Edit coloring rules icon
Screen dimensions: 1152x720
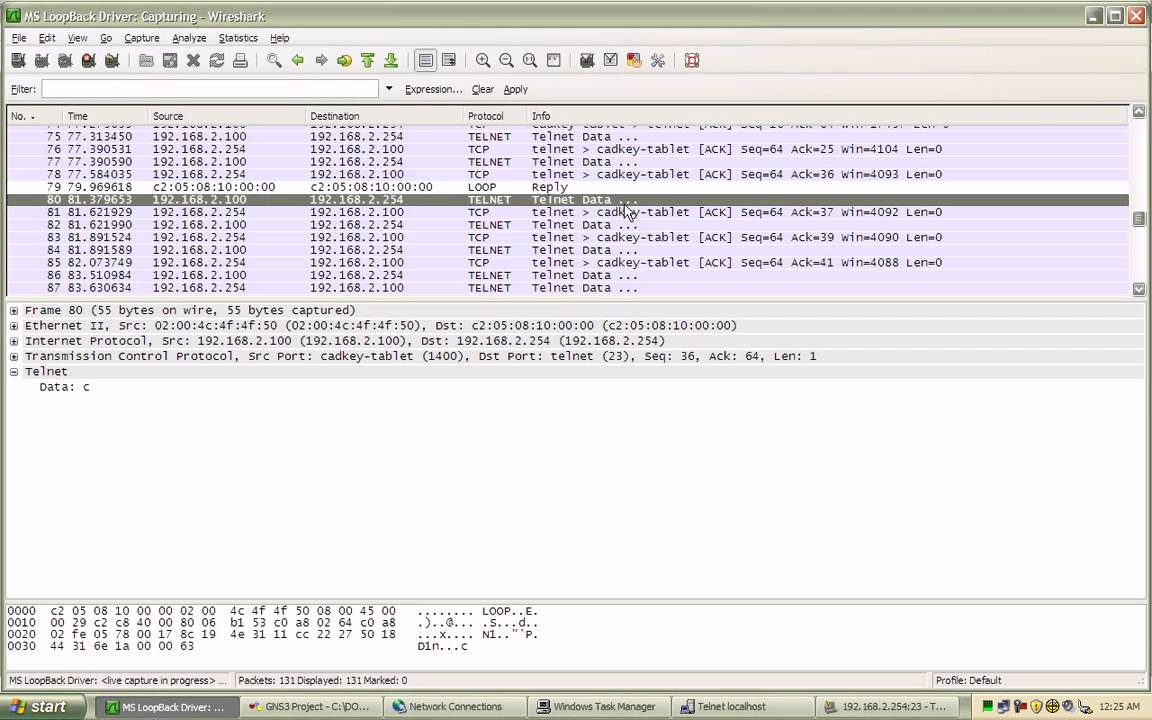coord(634,61)
